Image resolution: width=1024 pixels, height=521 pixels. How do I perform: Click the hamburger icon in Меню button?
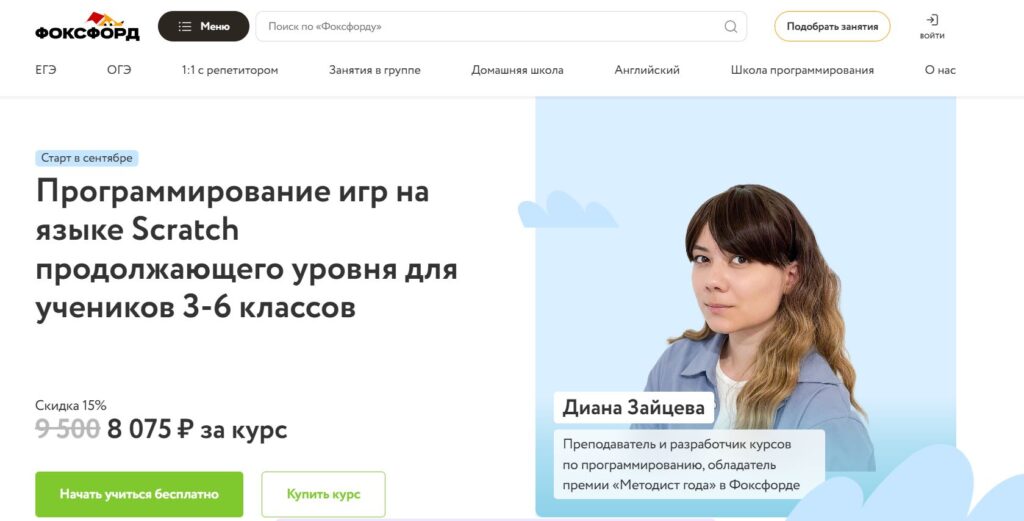coord(185,26)
